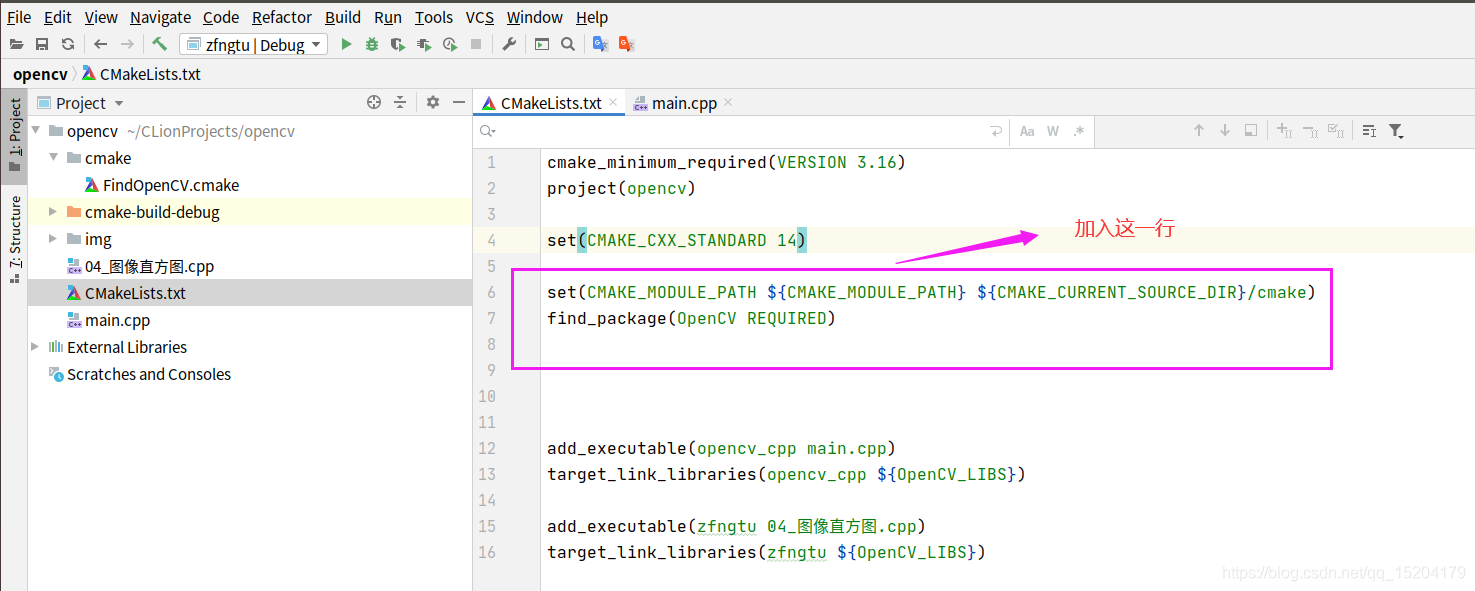Screen dimensions: 1475x591
Task: Click the Save All disk icon
Action: pos(42,44)
